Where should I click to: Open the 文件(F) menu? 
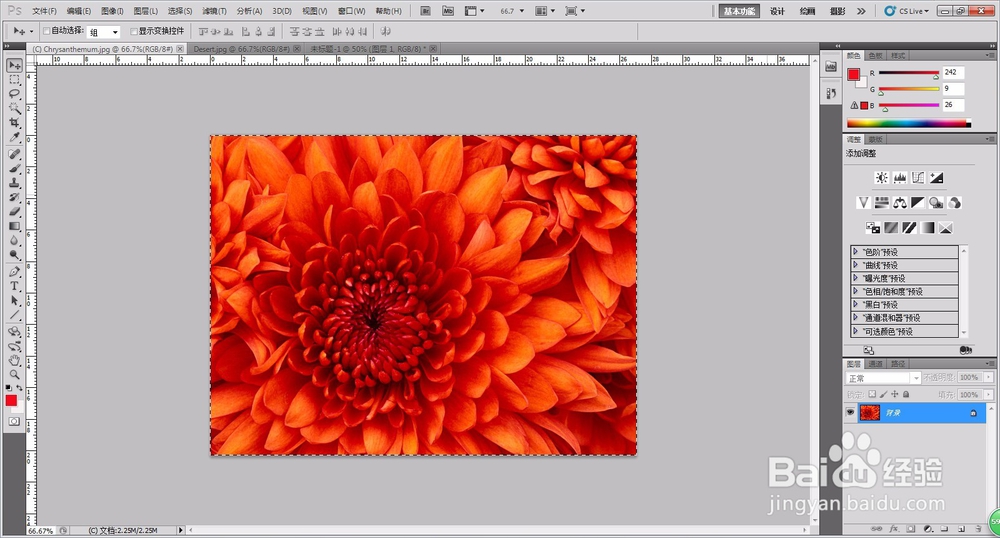coord(44,11)
